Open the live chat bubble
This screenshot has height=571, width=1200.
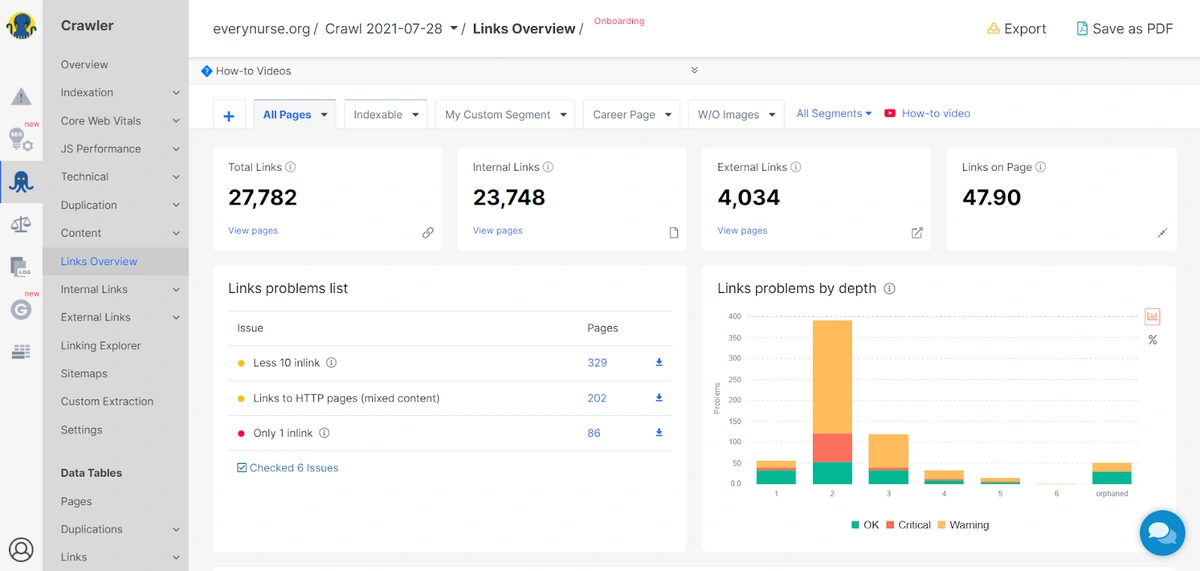(x=1162, y=531)
